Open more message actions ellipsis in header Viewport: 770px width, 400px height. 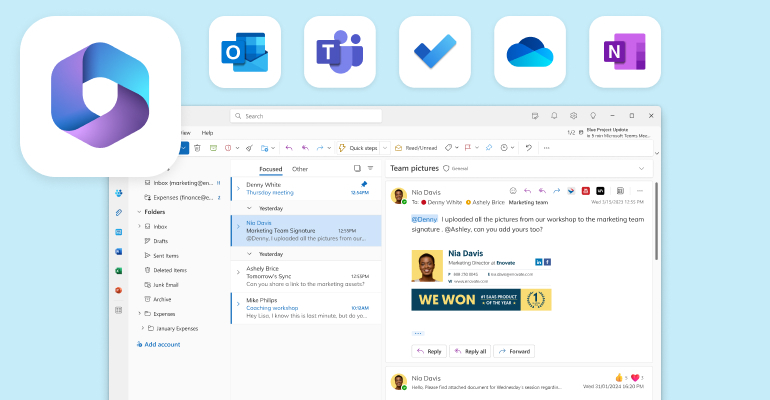point(639,190)
